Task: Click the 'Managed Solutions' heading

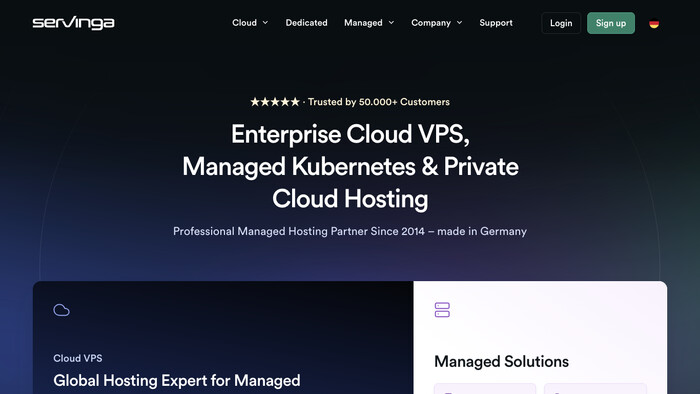Action: 501,361
